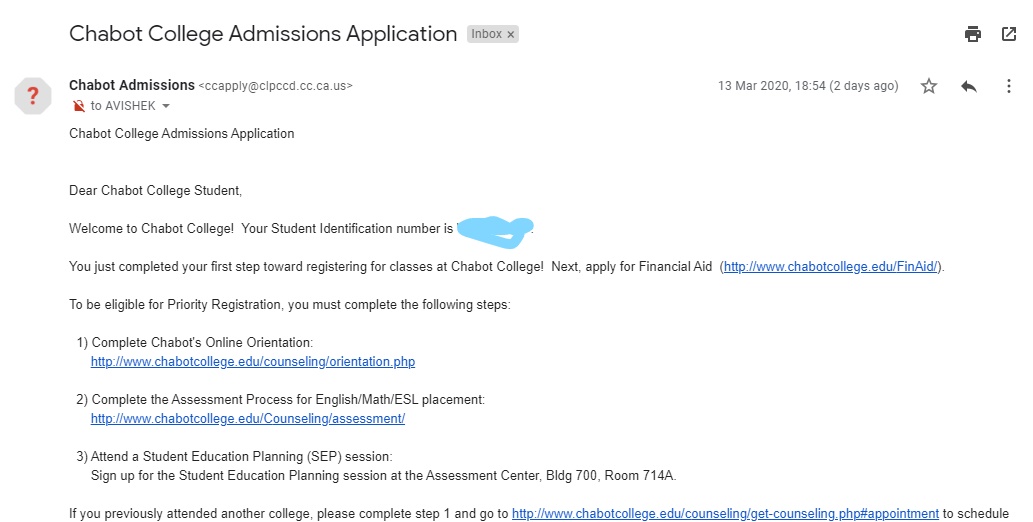Star this Chabot Admissions email

[929, 86]
